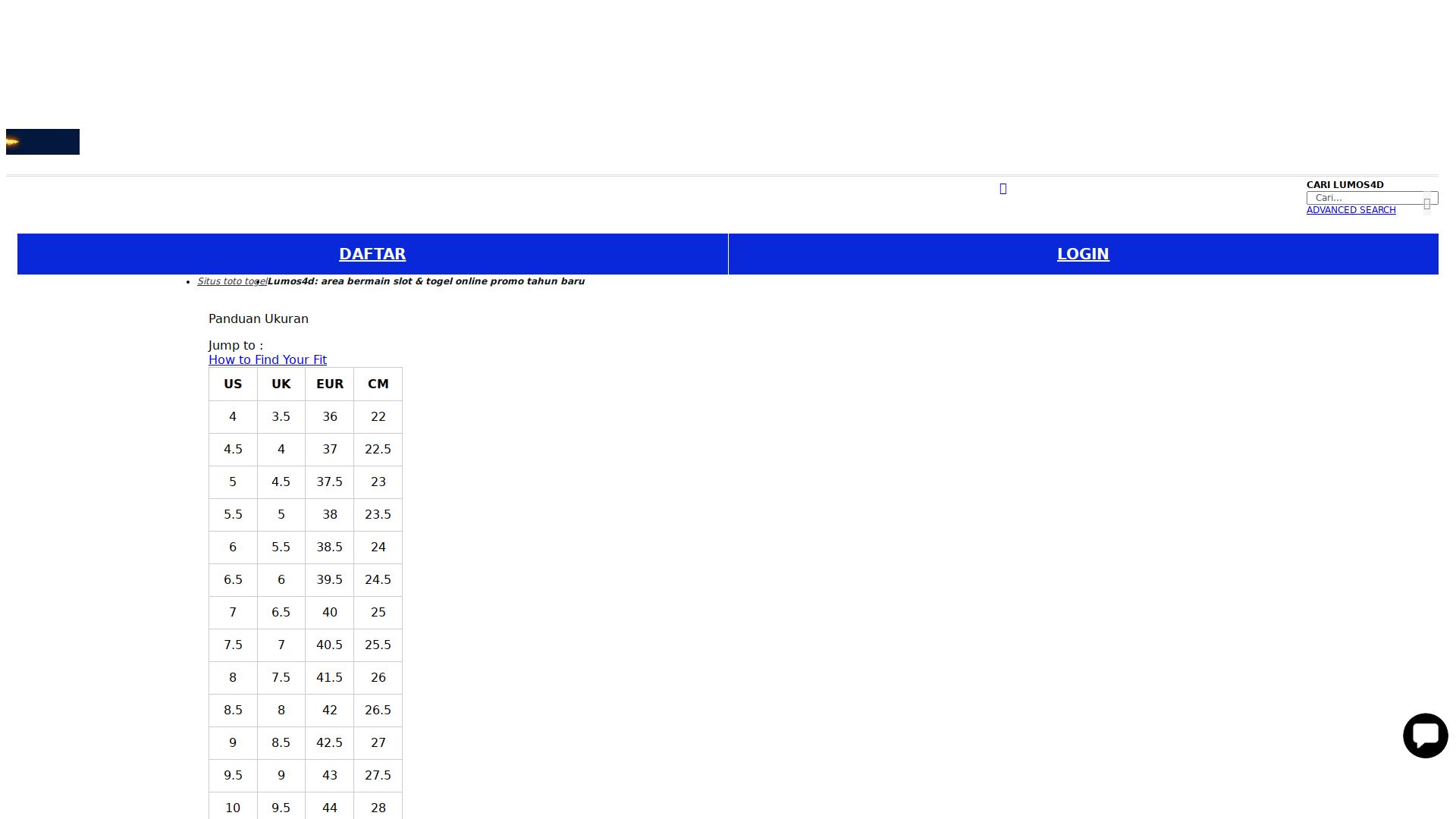
Task: Click the Lumos4d logo banner image
Action: (x=42, y=142)
